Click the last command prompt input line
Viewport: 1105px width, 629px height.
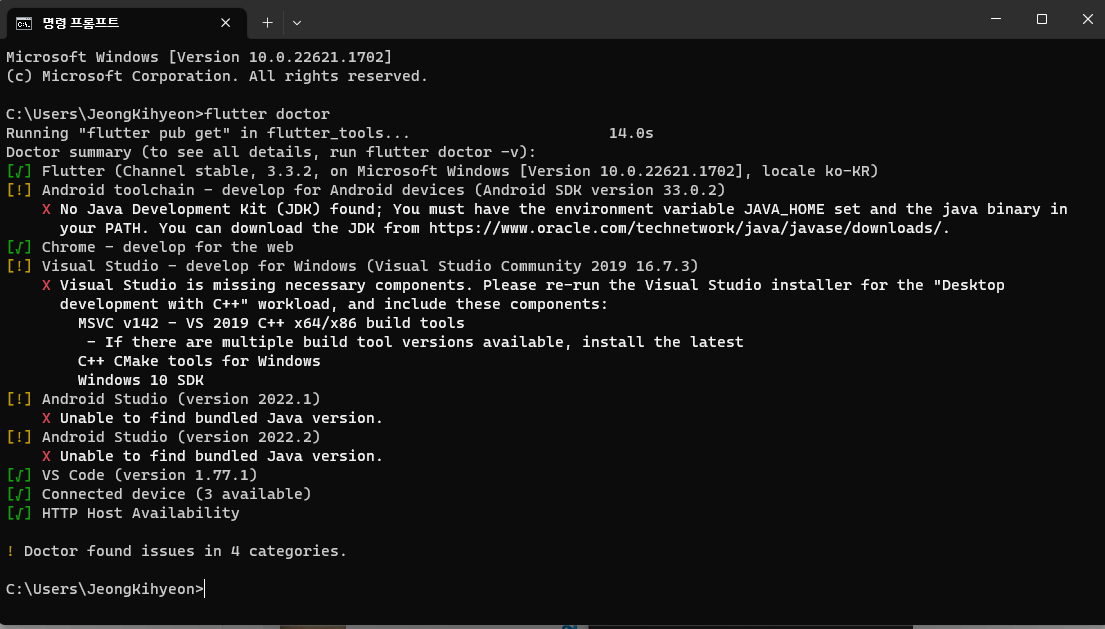[x=106, y=590]
